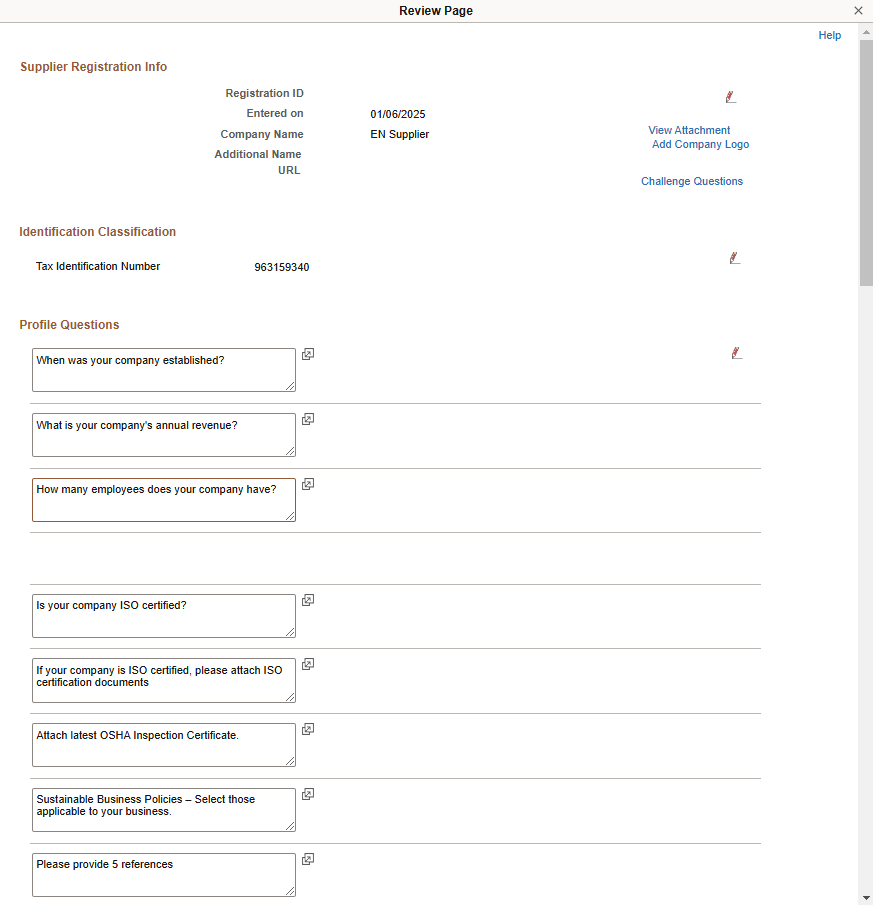The height and width of the screenshot is (905, 873).
Task: Click the 'Please provide 5 references' text box
Action: [164, 875]
